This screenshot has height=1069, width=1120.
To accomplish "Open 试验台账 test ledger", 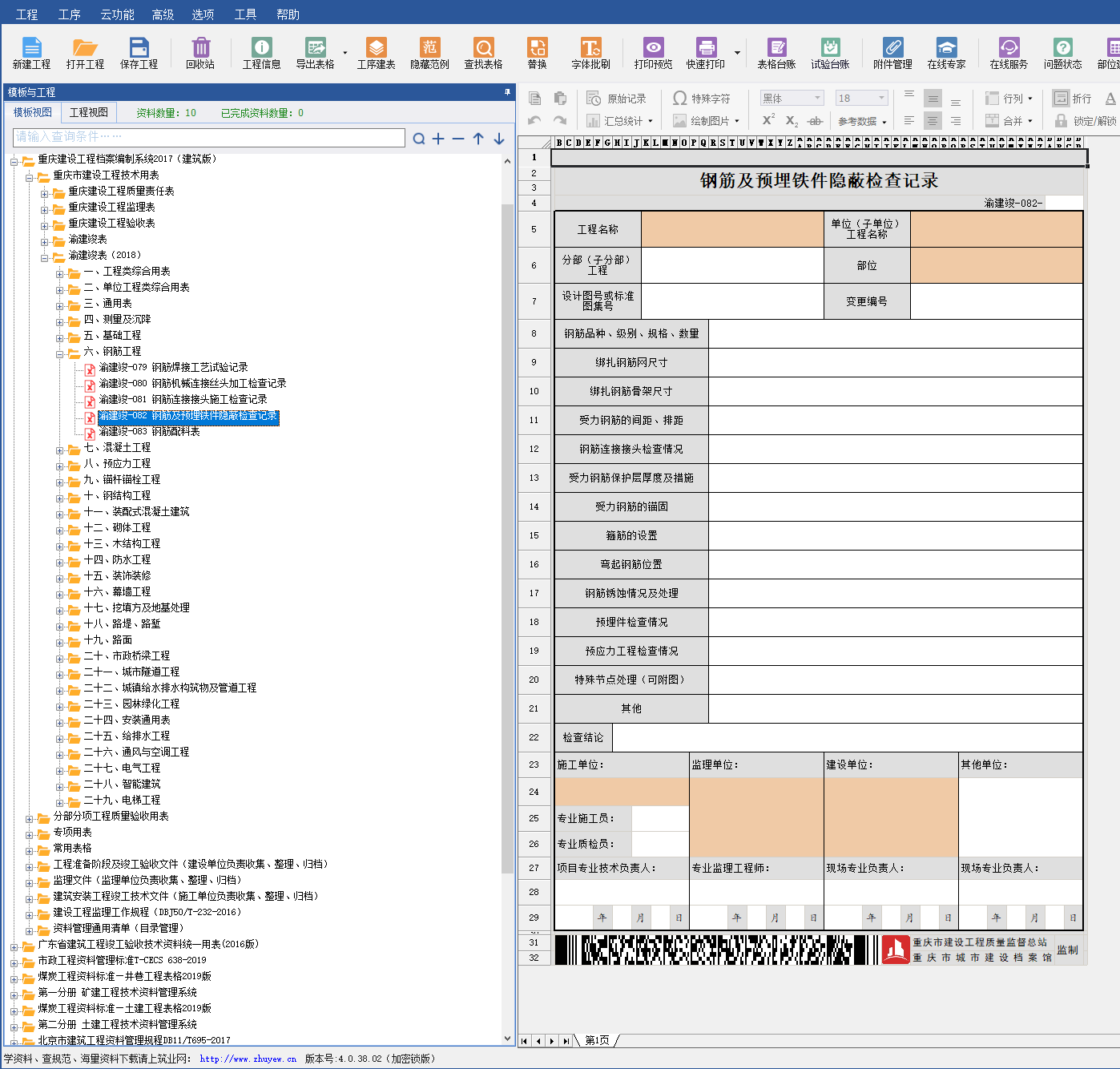I will (830, 53).
